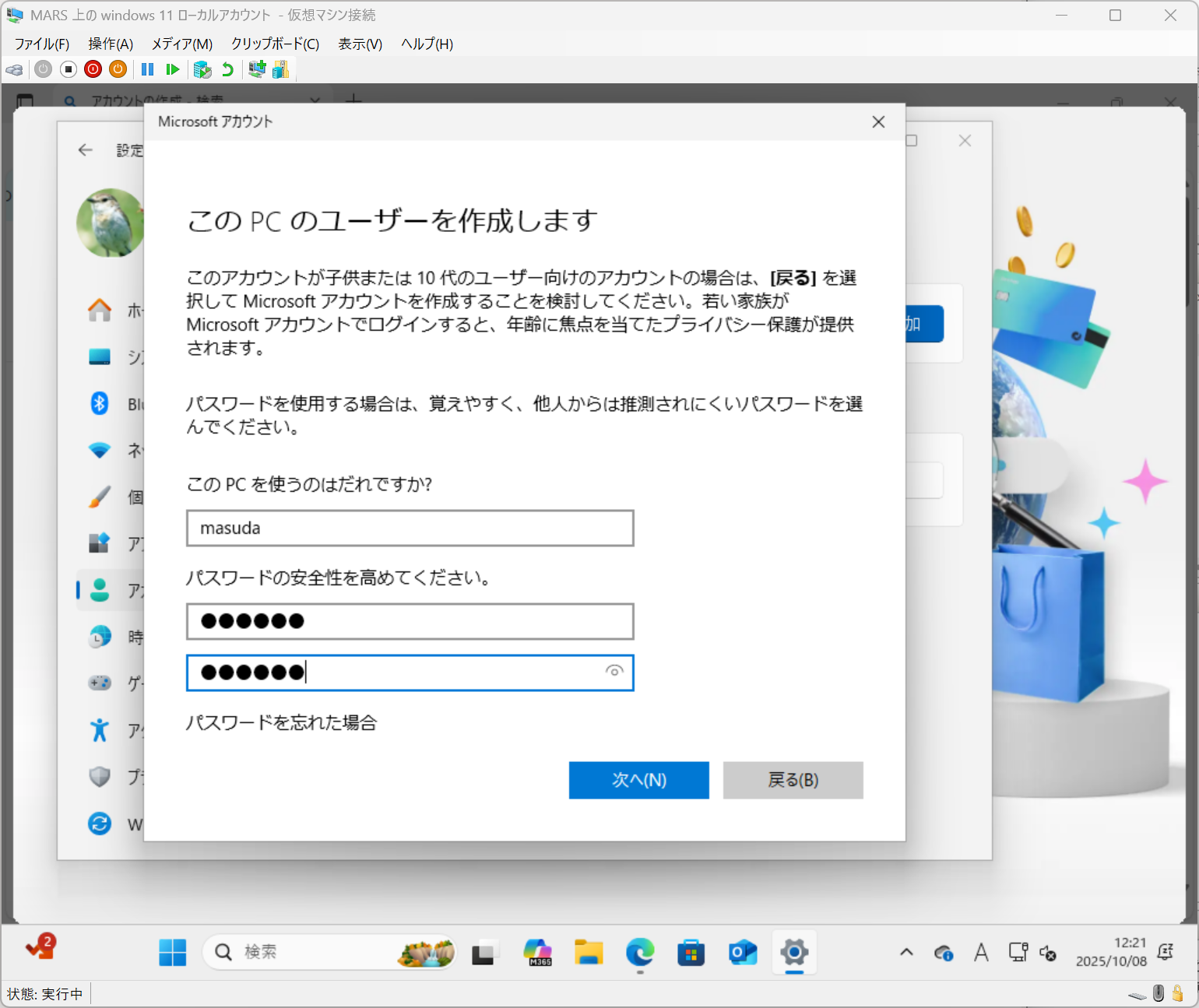Image resolution: width=1199 pixels, height=1008 pixels.
Task: Toggle the IME input mode A indicator
Action: (x=981, y=952)
